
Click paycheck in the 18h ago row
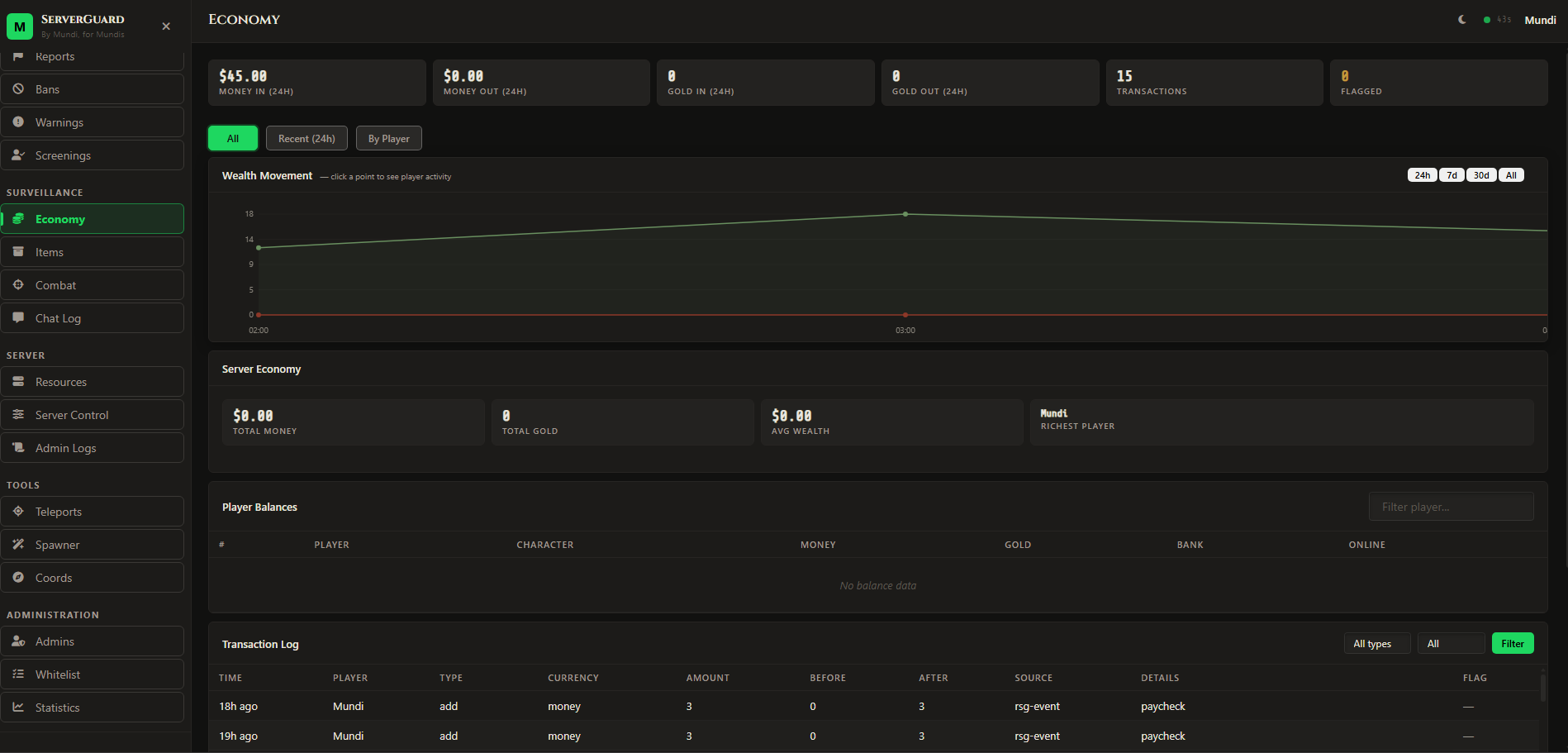tap(1163, 707)
